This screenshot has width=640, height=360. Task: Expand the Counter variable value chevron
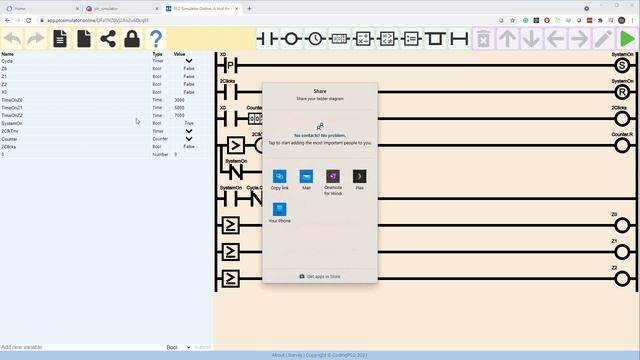point(189,139)
